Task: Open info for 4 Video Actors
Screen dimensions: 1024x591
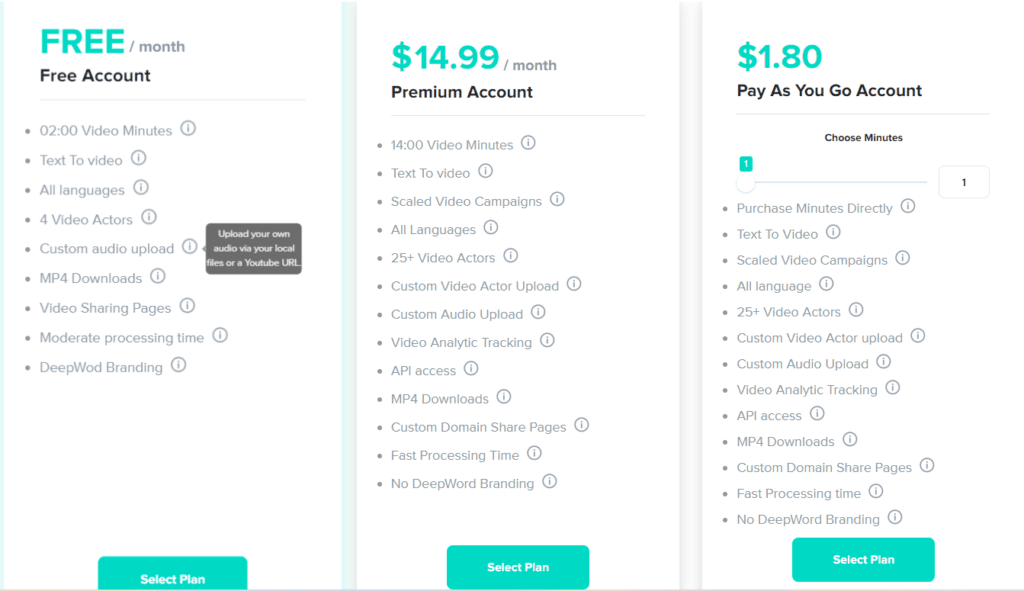Action: pyautogui.click(x=148, y=219)
